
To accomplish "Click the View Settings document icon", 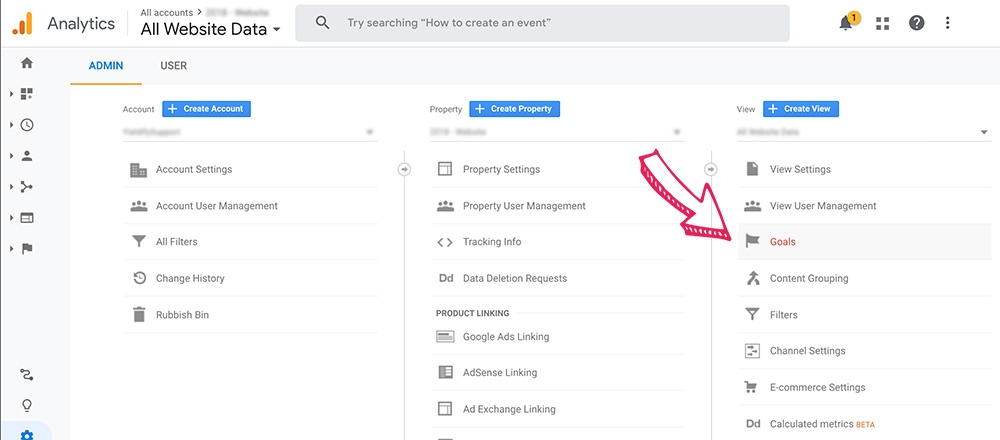I will pyautogui.click(x=753, y=169).
